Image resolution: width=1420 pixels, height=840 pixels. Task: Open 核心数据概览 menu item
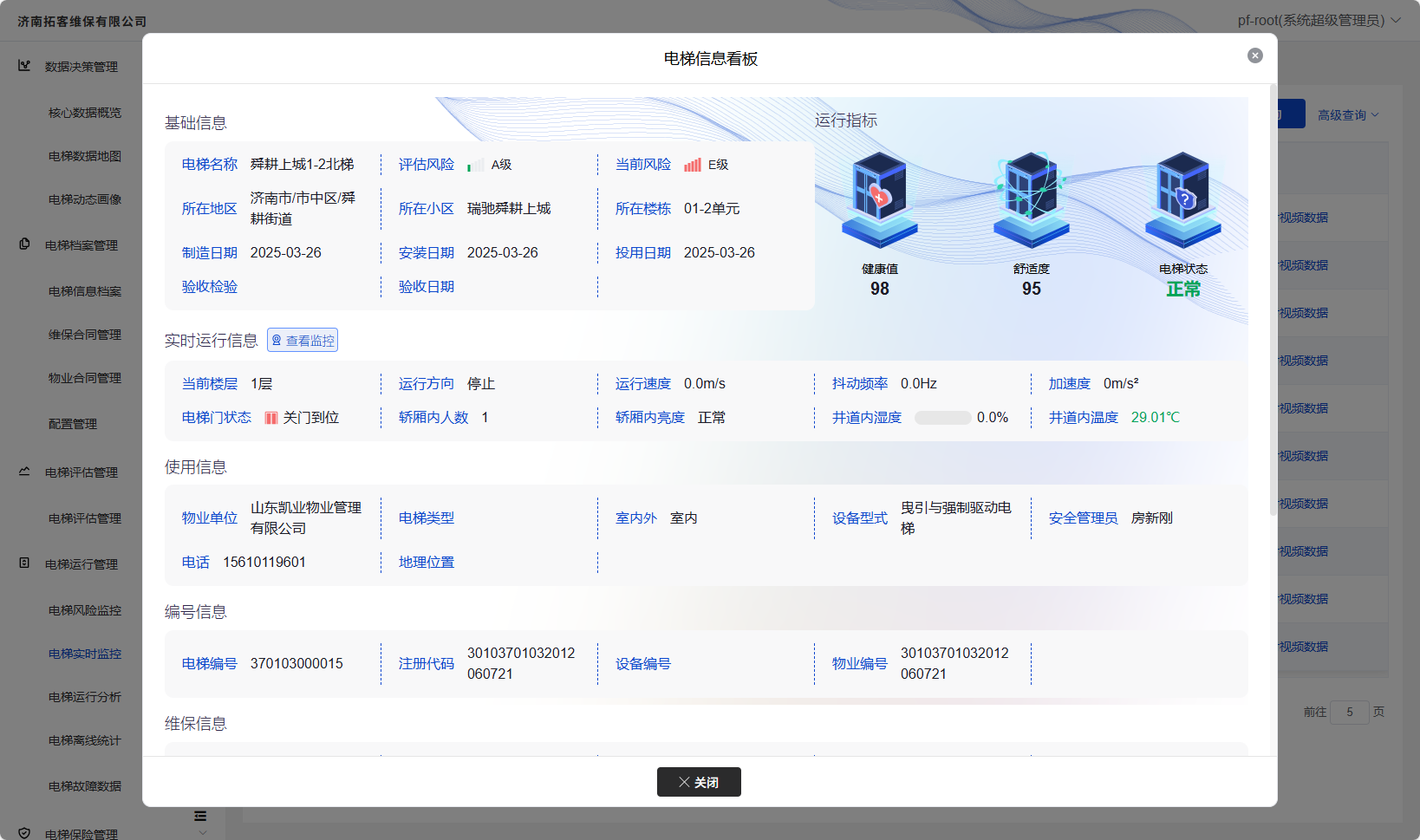pos(85,113)
